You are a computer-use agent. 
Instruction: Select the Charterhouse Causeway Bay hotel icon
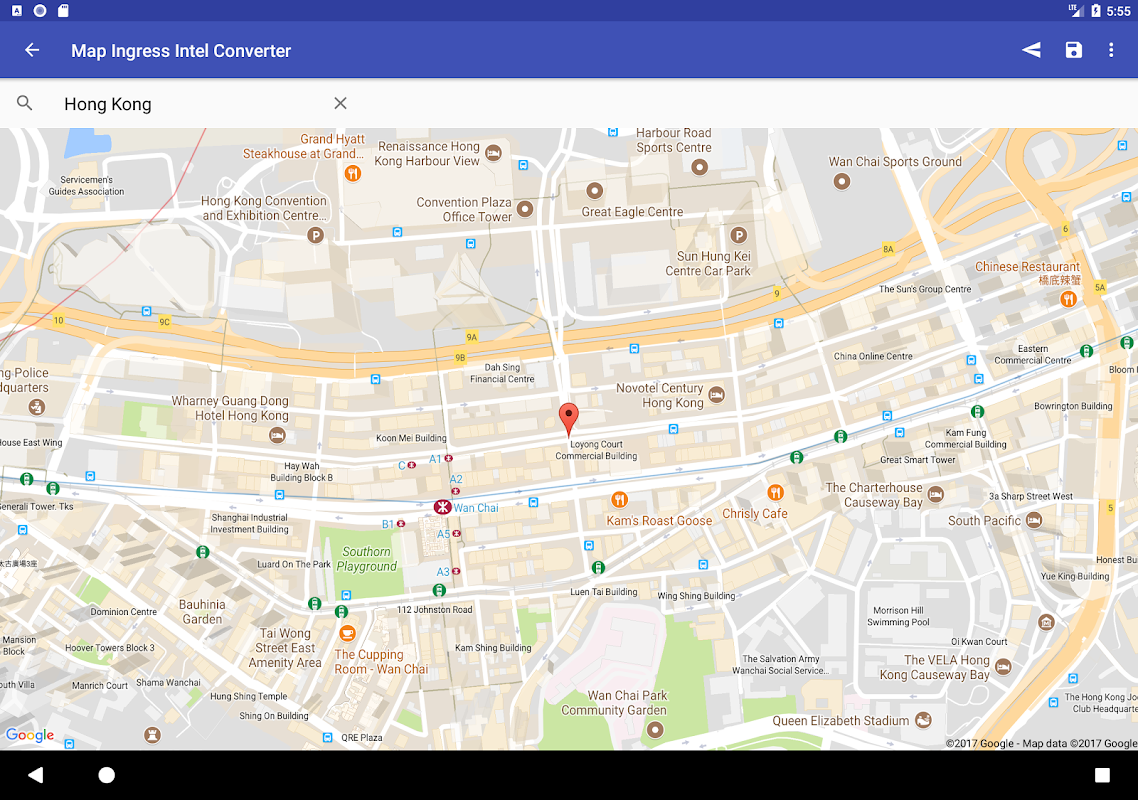936,494
